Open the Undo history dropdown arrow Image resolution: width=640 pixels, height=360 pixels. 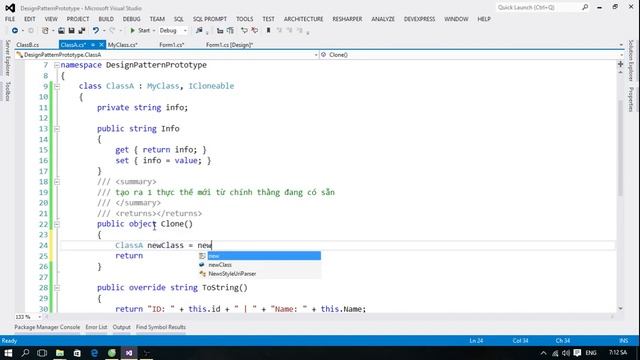[104, 31]
